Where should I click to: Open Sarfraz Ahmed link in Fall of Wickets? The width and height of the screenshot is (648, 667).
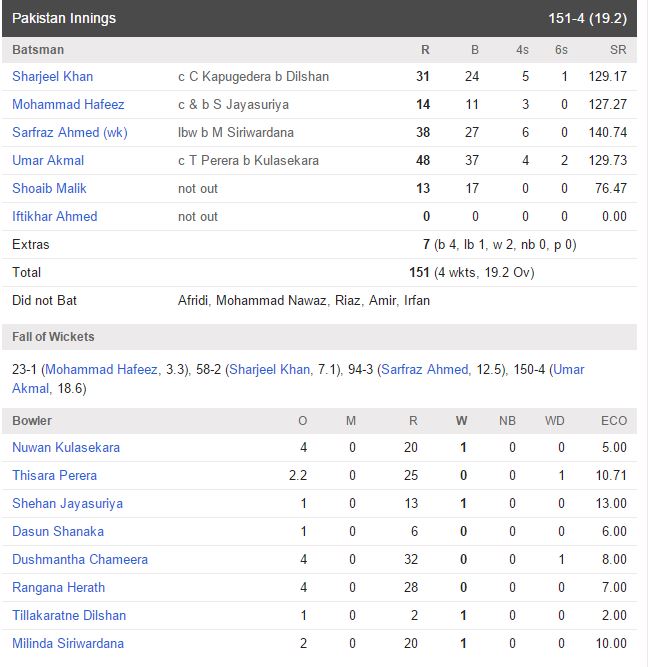(x=425, y=370)
